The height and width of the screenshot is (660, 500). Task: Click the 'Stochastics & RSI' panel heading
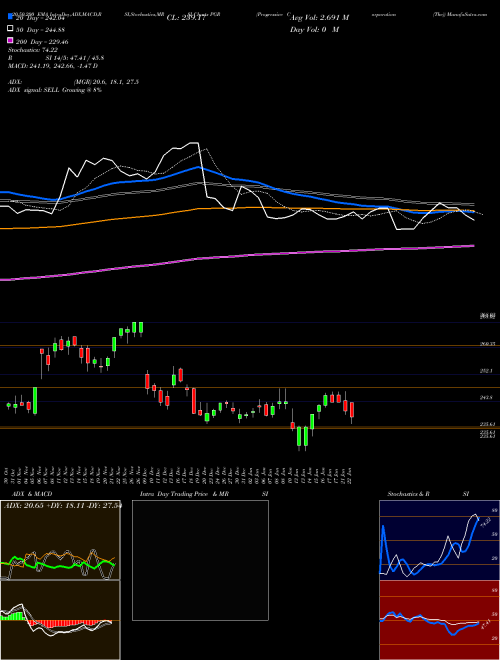click(428, 494)
